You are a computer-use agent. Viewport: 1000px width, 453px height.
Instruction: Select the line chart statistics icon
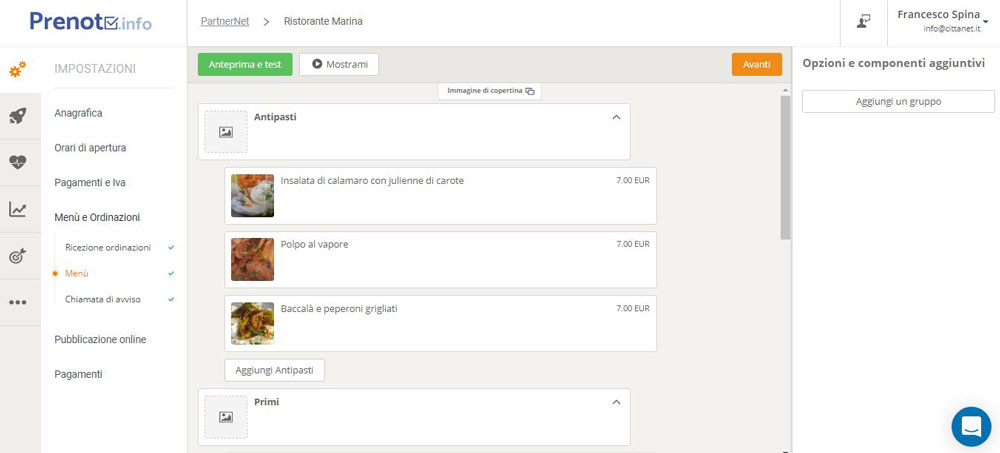[x=18, y=210]
